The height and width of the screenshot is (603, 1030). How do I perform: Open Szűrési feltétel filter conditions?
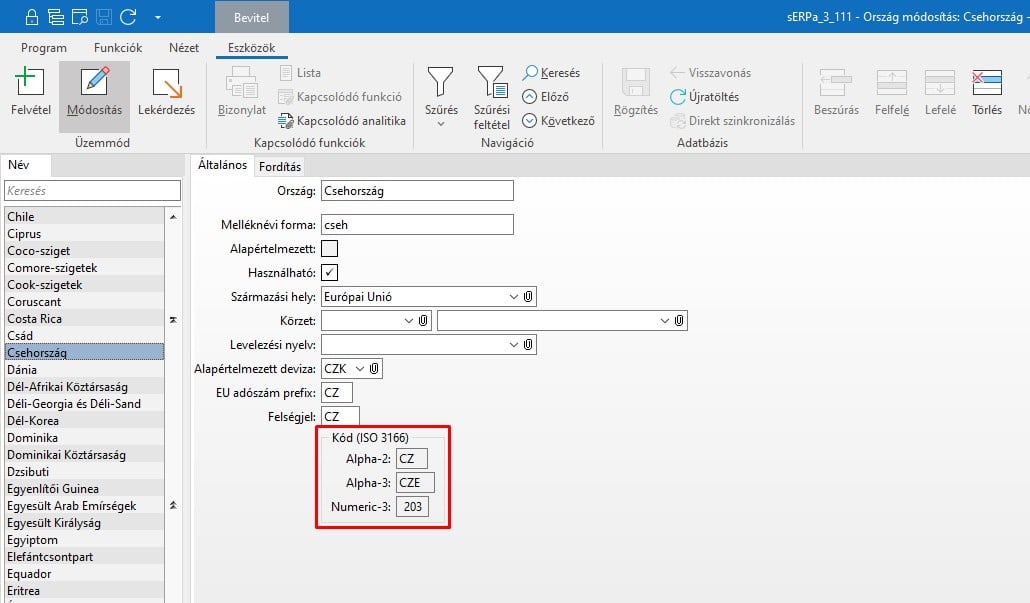click(491, 85)
